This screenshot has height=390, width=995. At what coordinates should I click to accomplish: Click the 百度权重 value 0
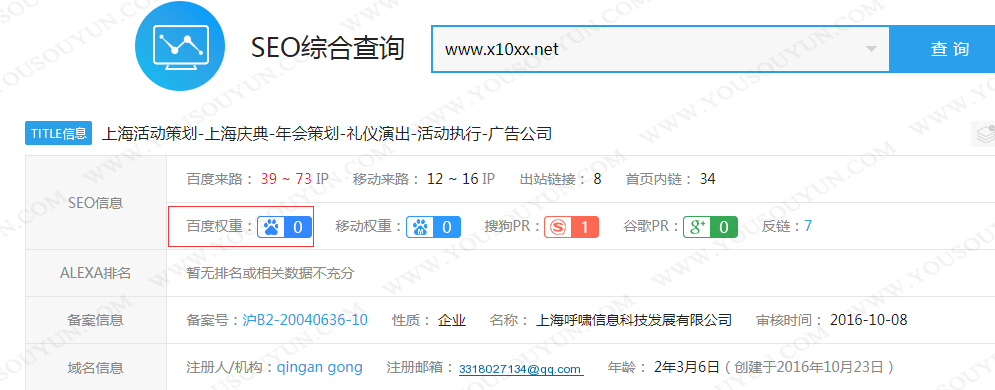[298, 227]
